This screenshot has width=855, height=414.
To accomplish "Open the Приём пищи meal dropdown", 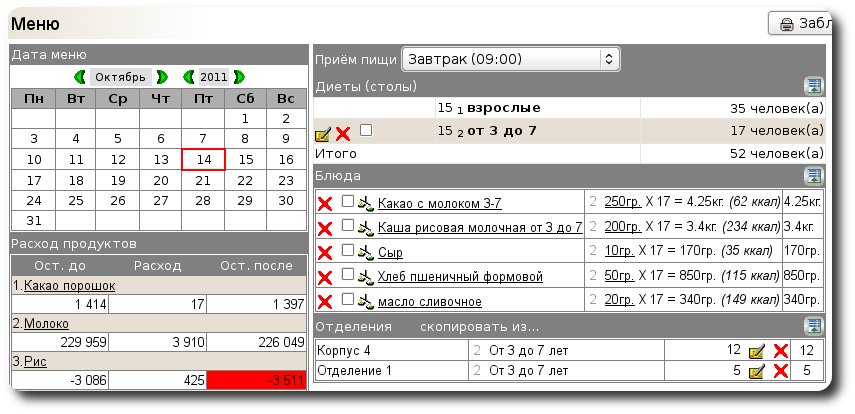I will [510, 59].
